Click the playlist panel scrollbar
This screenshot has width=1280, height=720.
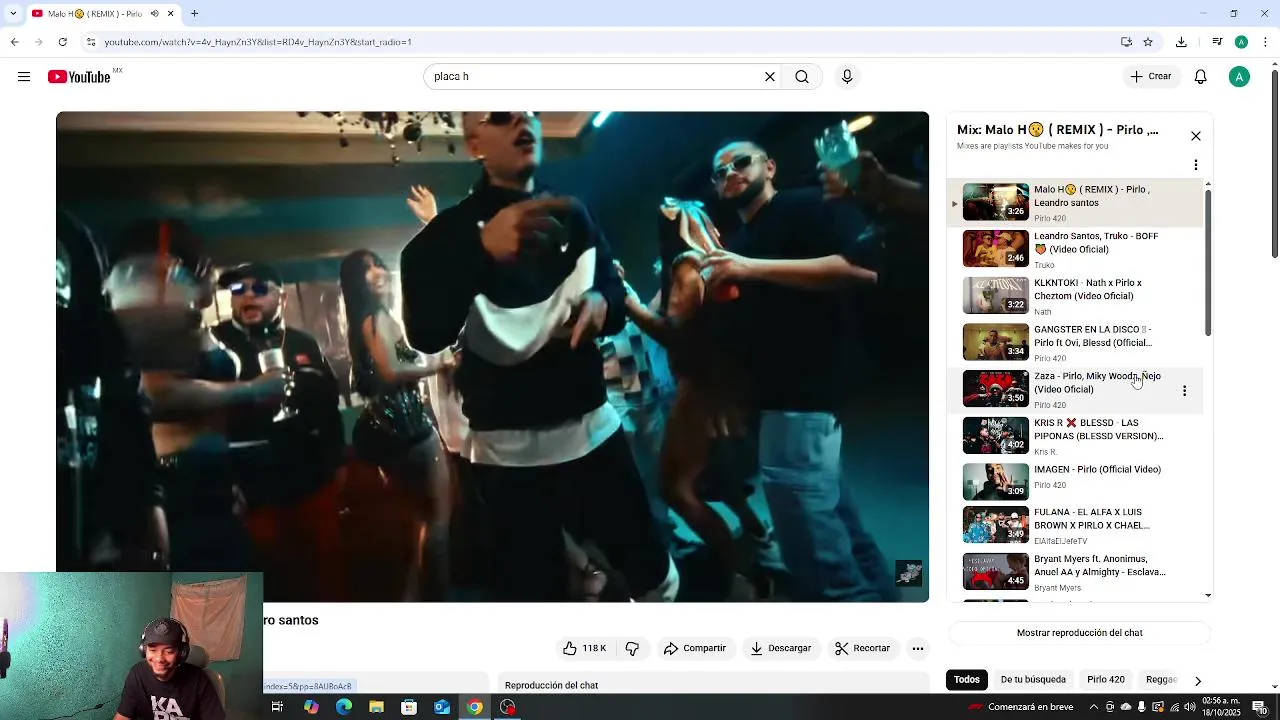[x=1208, y=262]
